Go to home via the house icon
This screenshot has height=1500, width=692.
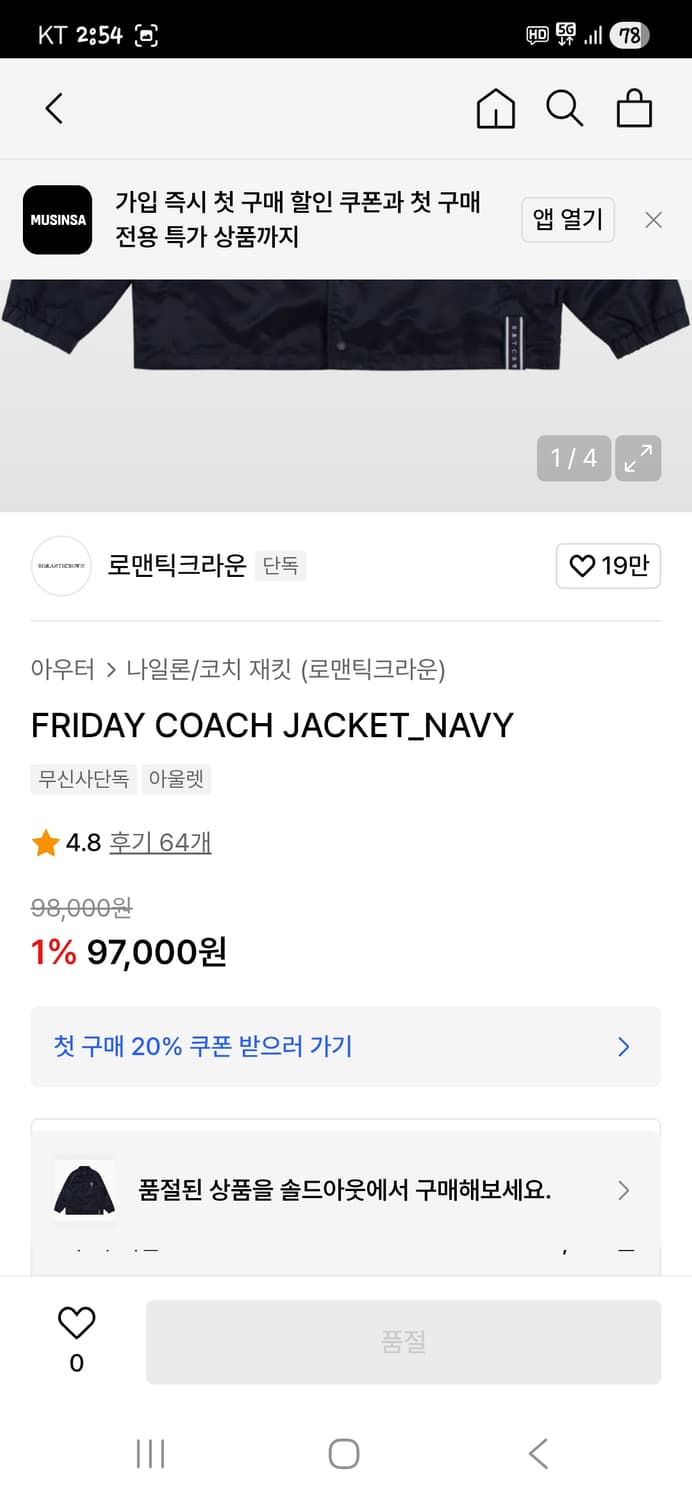(x=495, y=108)
